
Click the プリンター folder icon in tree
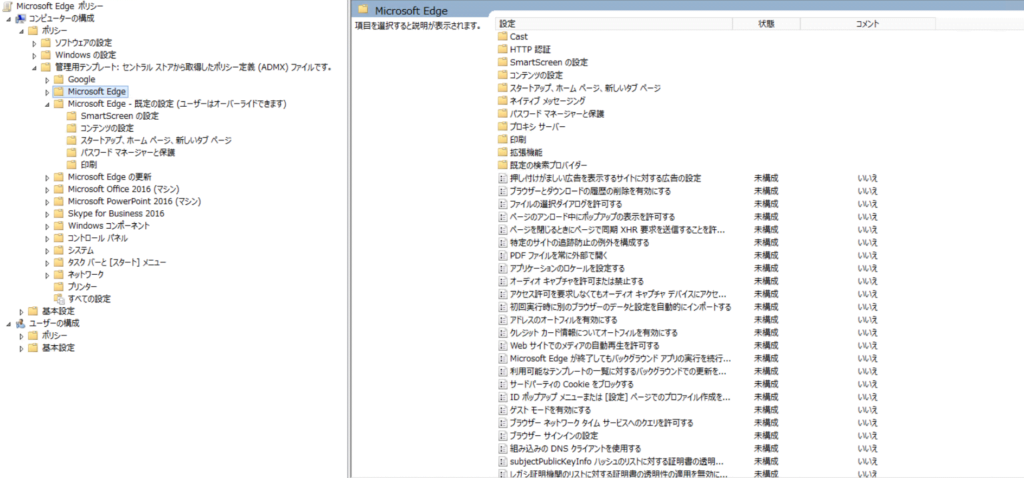59,287
